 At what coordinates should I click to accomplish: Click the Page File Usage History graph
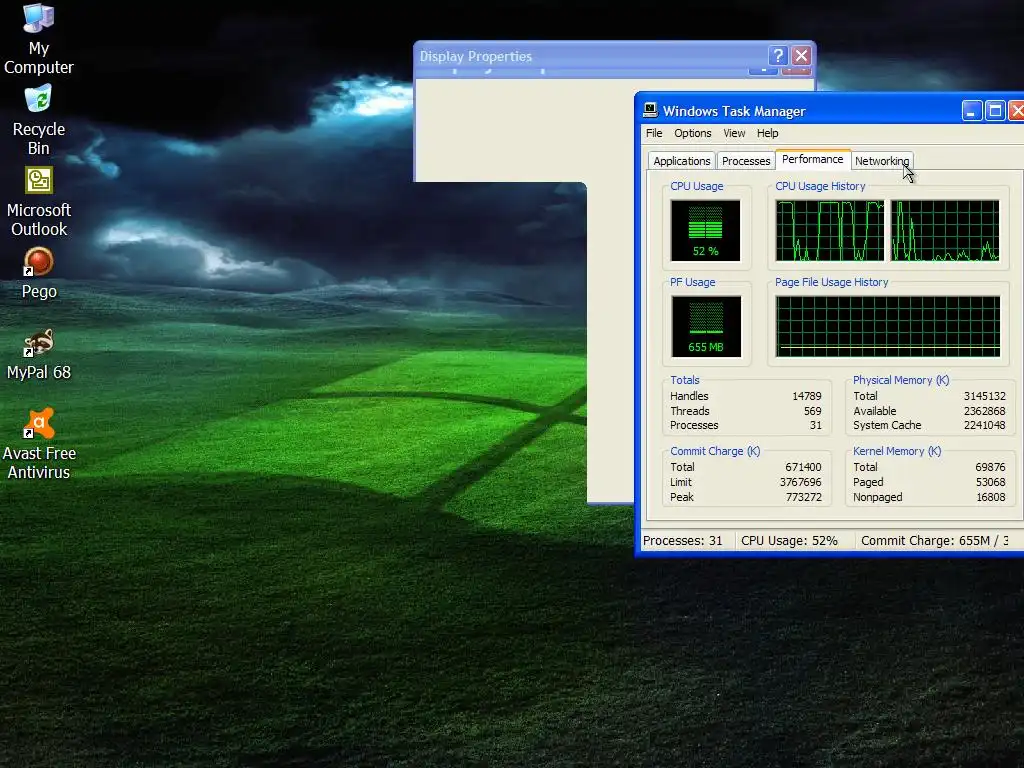point(888,327)
